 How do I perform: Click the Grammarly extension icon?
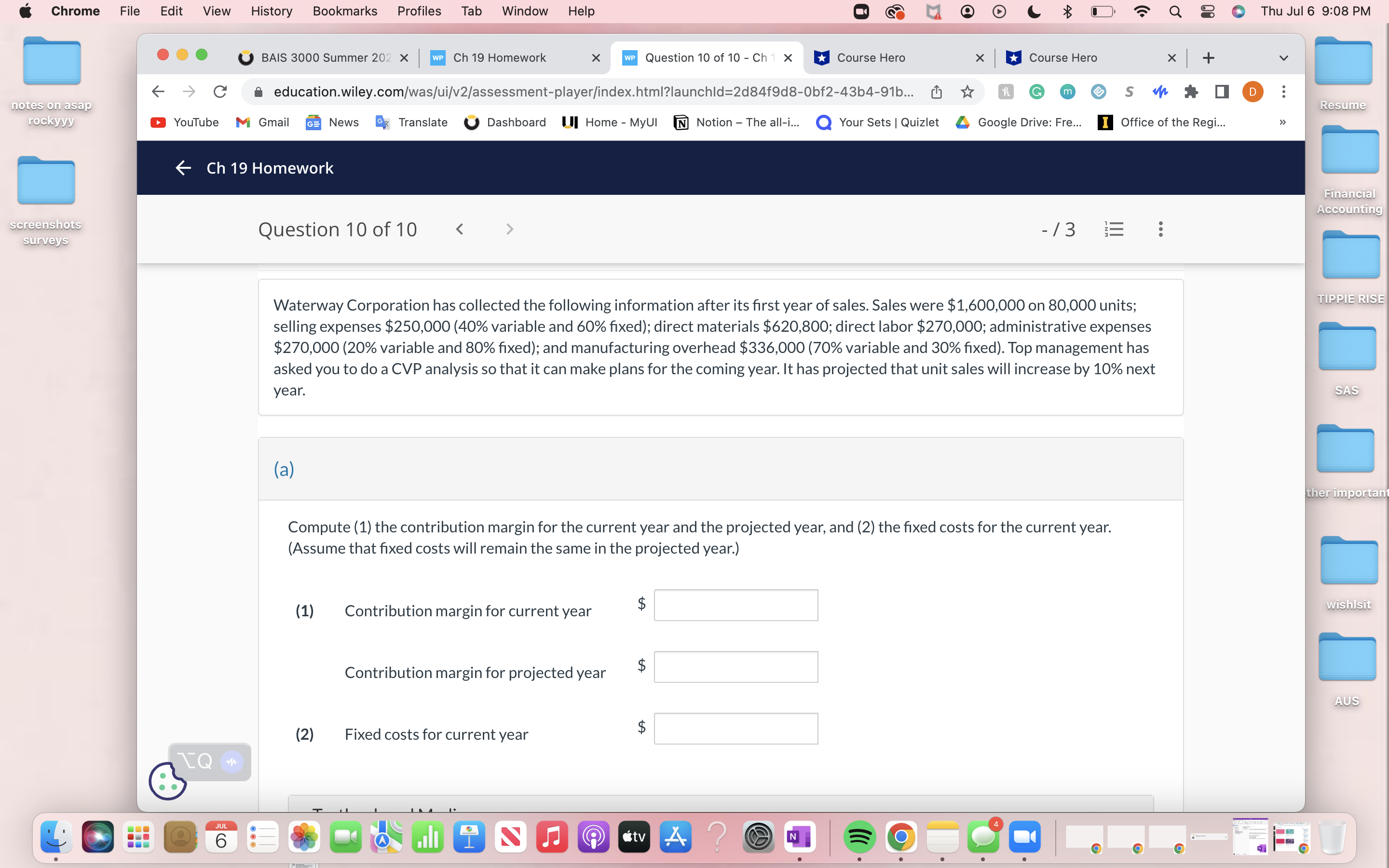point(1036,92)
